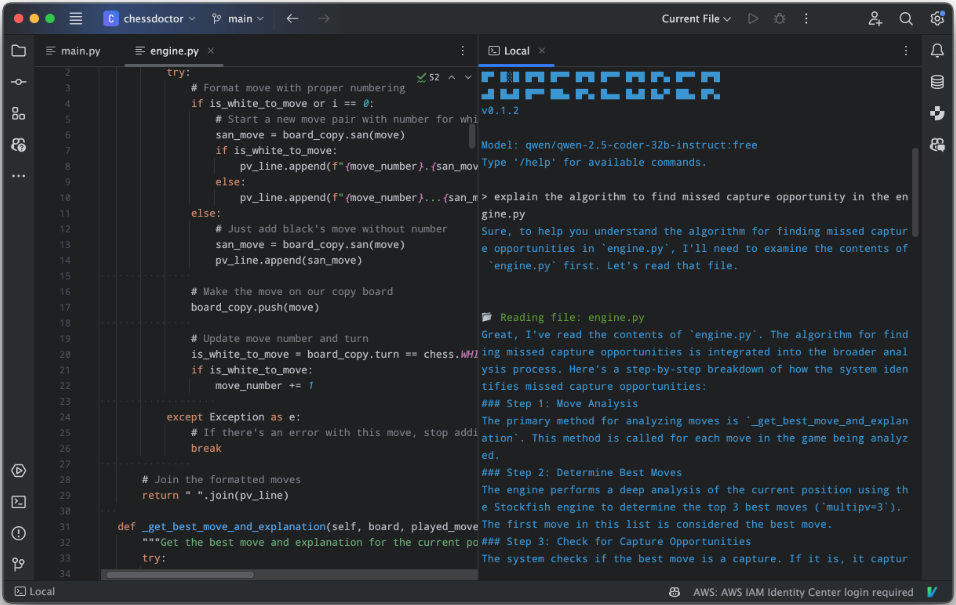Open the Notifications bell icon

tap(937, 51)
